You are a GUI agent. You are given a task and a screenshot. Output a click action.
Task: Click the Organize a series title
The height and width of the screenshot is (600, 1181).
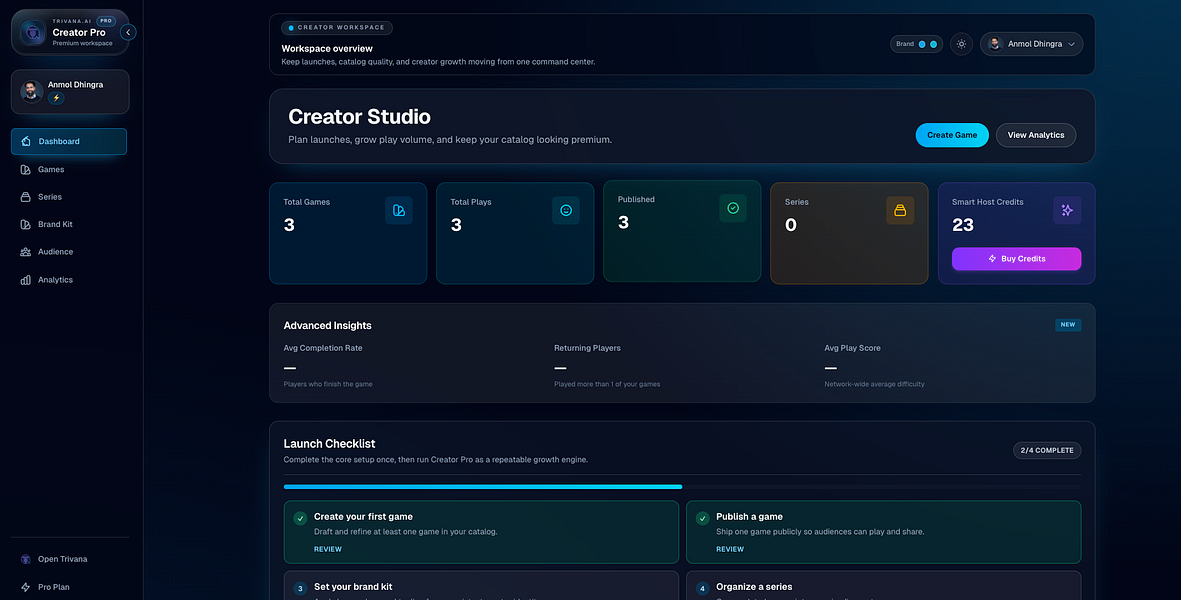754,587
